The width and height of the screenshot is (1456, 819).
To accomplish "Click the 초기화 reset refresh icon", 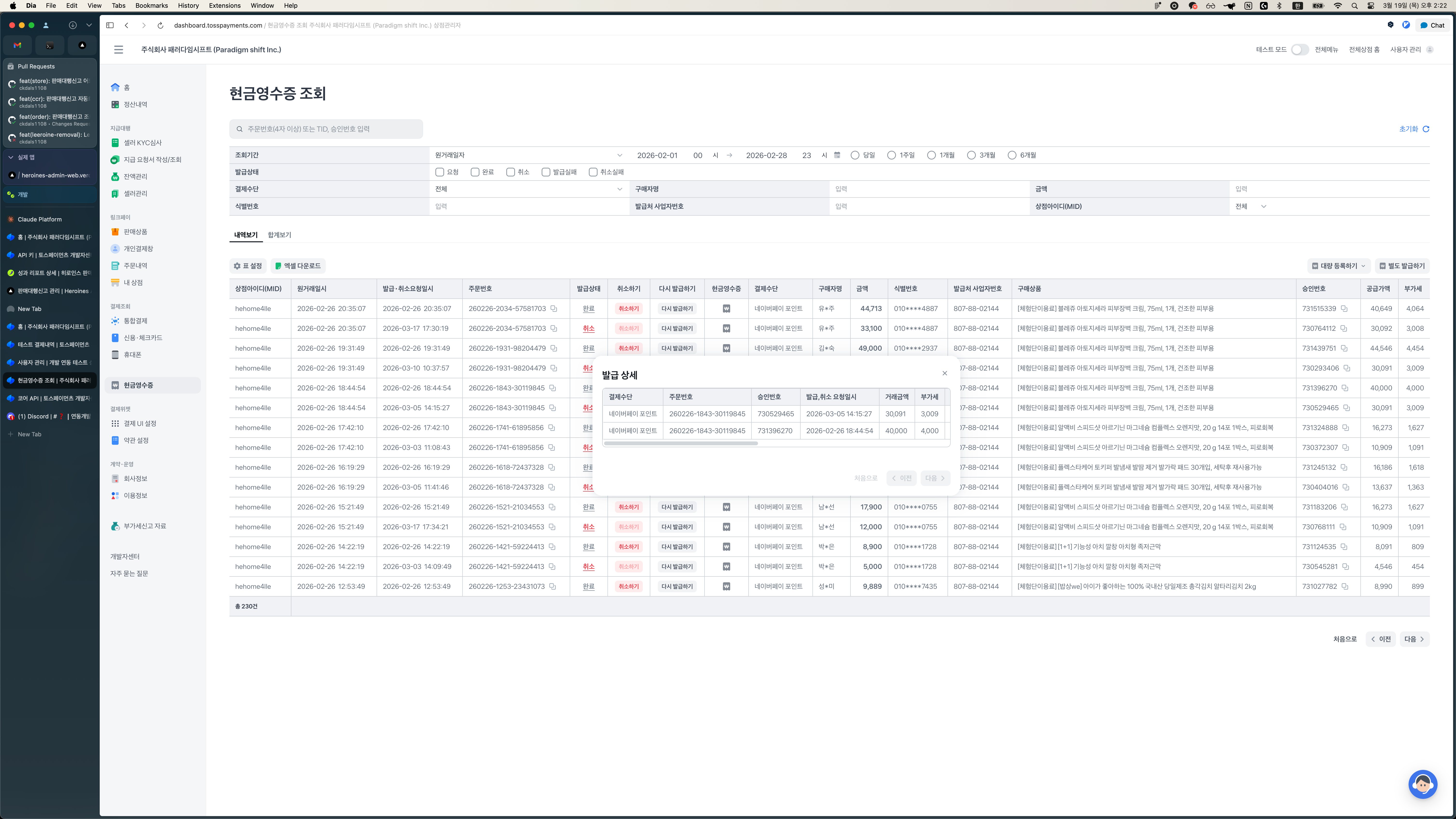I will tap(1426, 129).
